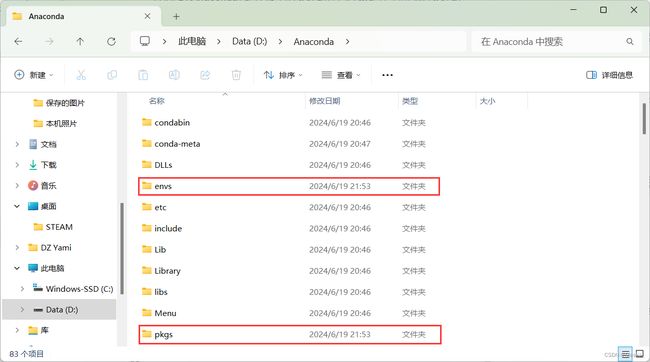Expand the 文档 tree node
Screen dimensions: 650x362
[x=17, y=144]
